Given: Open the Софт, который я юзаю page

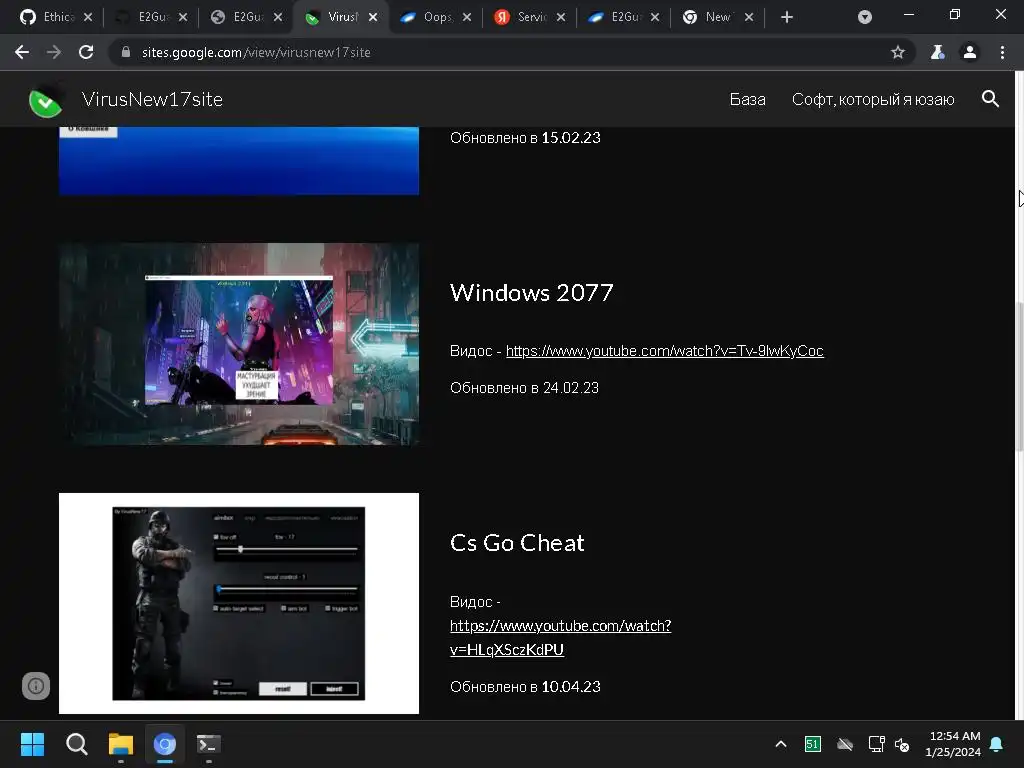Looking at the screenshot, I should (x=873, y=99).
